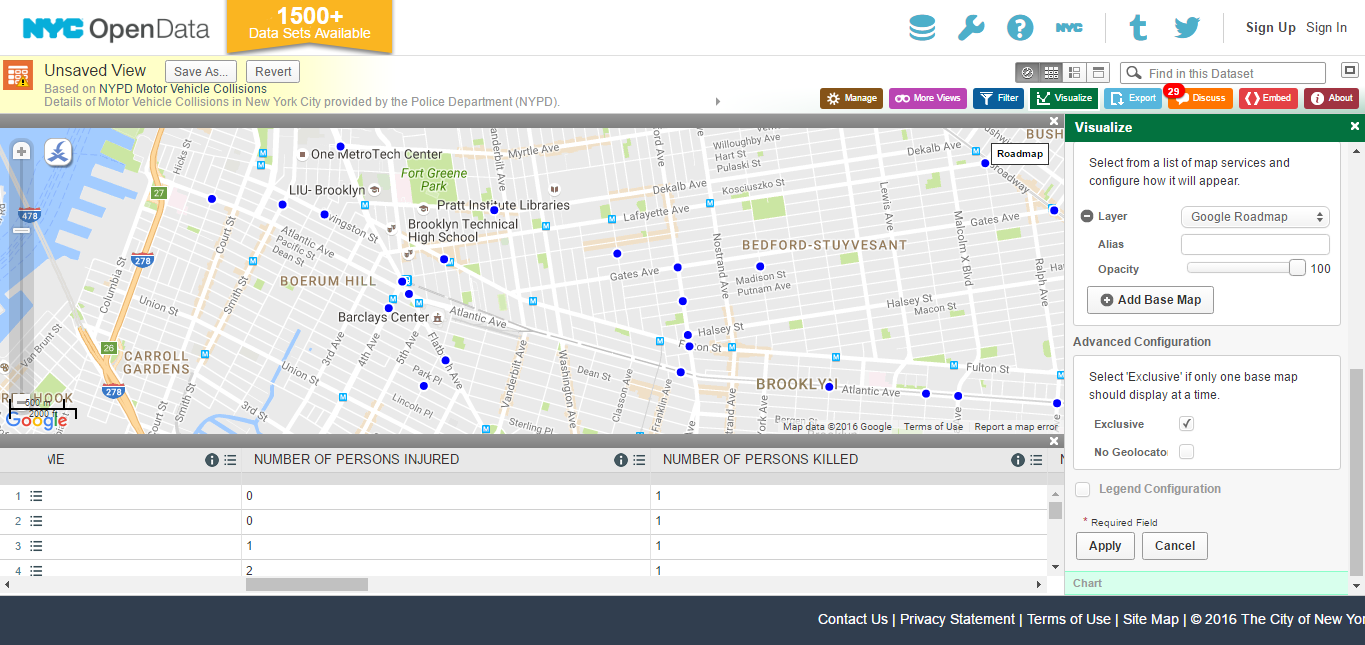This screenshot has width=1365, height=645.
Task: Expand the Chart section in sidebar
Action: [1206, 583]
